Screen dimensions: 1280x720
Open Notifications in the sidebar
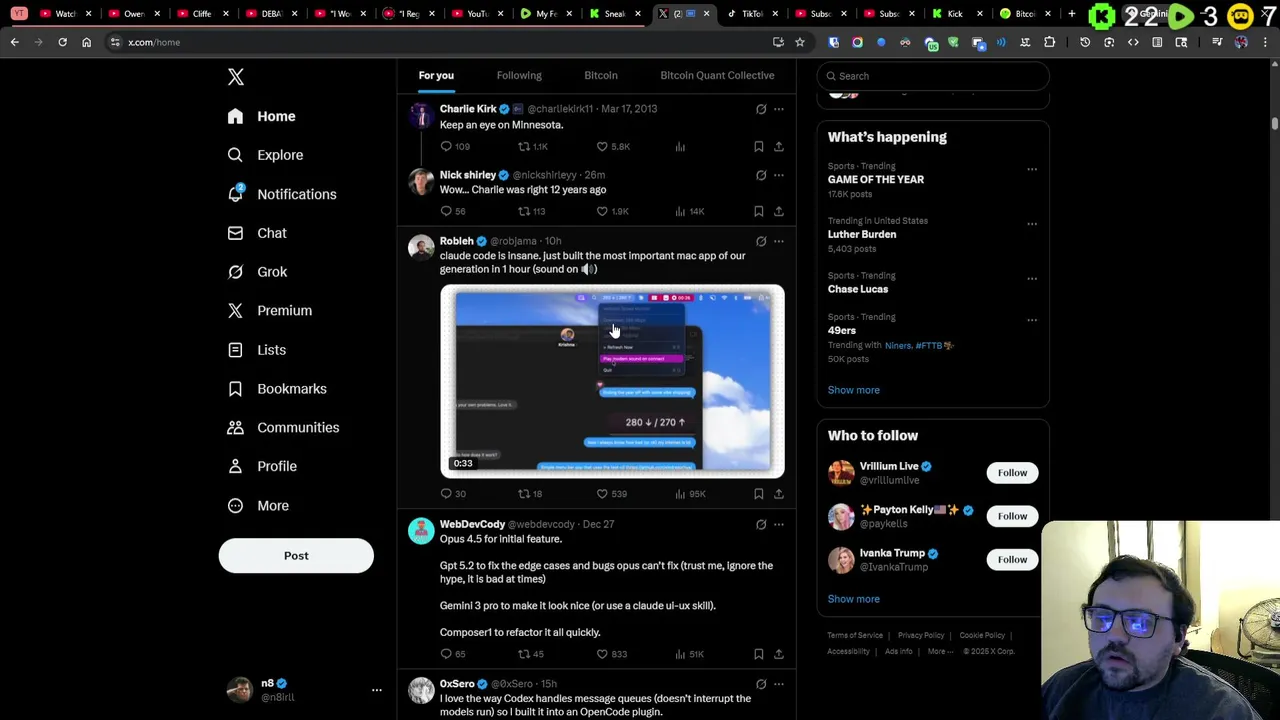click(x=282, y=194)
